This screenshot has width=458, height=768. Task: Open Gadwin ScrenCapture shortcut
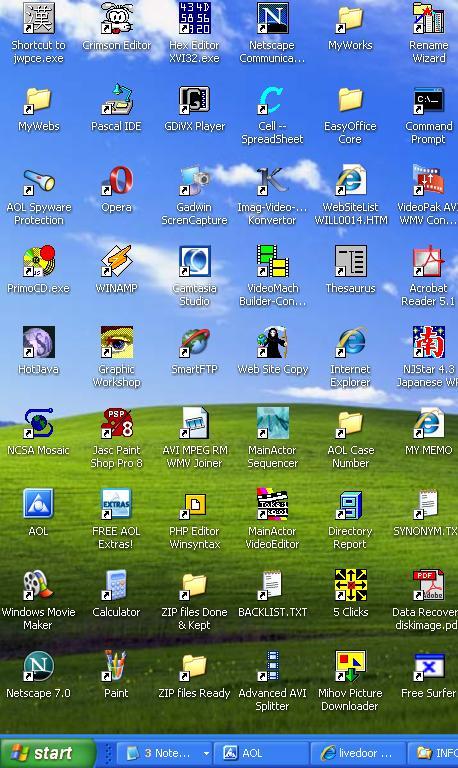pyautogui.click(x=194, y=181)
